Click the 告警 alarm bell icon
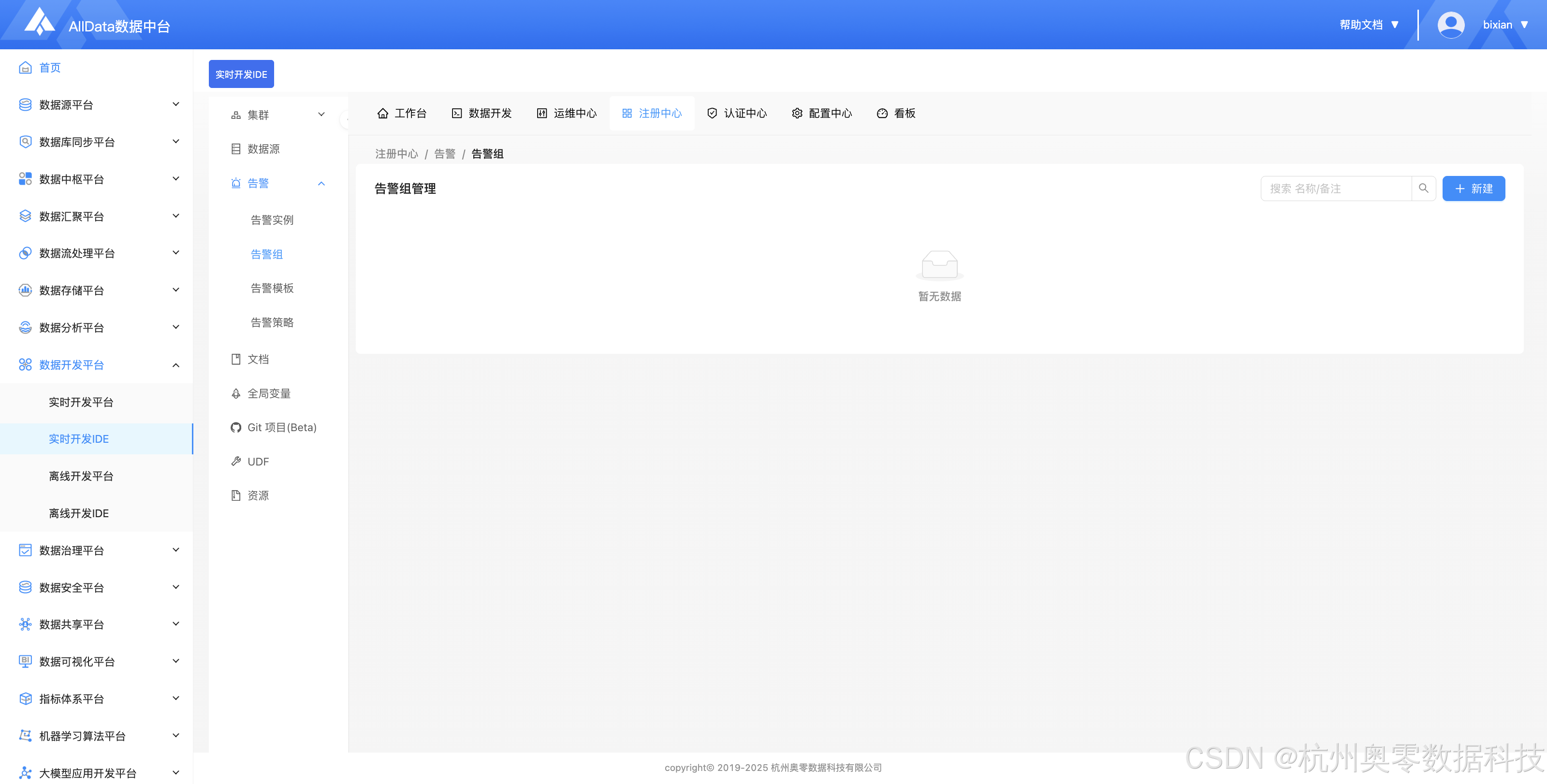The image size is (1547, 784). click(235, 184)
